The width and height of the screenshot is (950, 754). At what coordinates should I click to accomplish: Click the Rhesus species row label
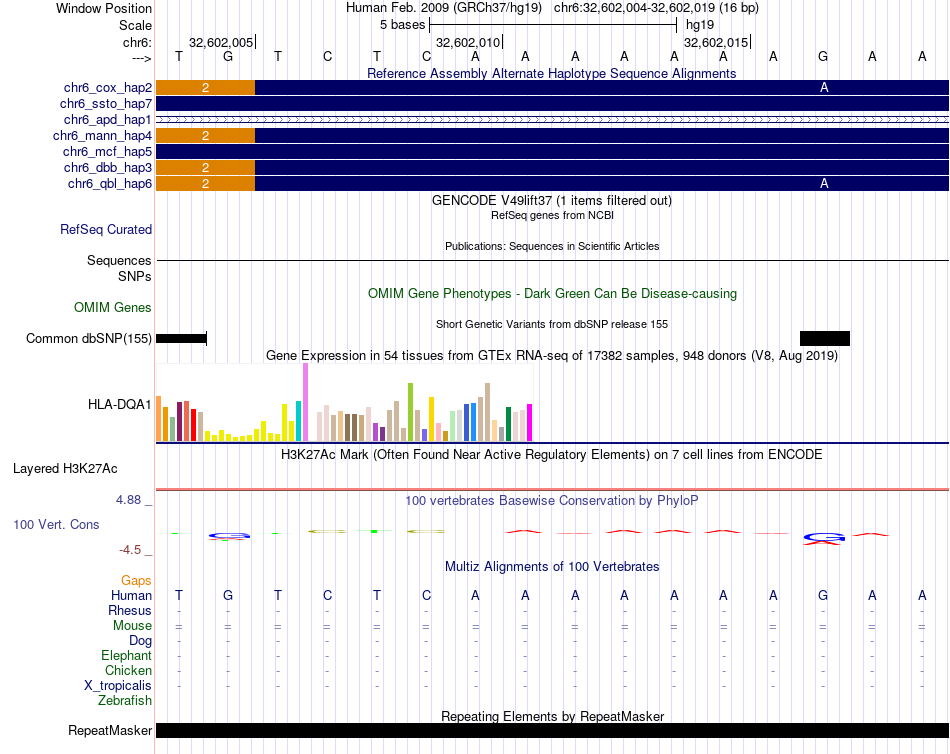(x=130, y=610)
